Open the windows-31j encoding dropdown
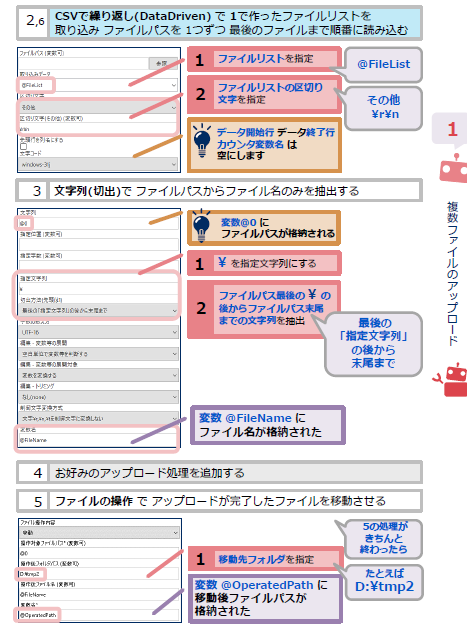 99,164
